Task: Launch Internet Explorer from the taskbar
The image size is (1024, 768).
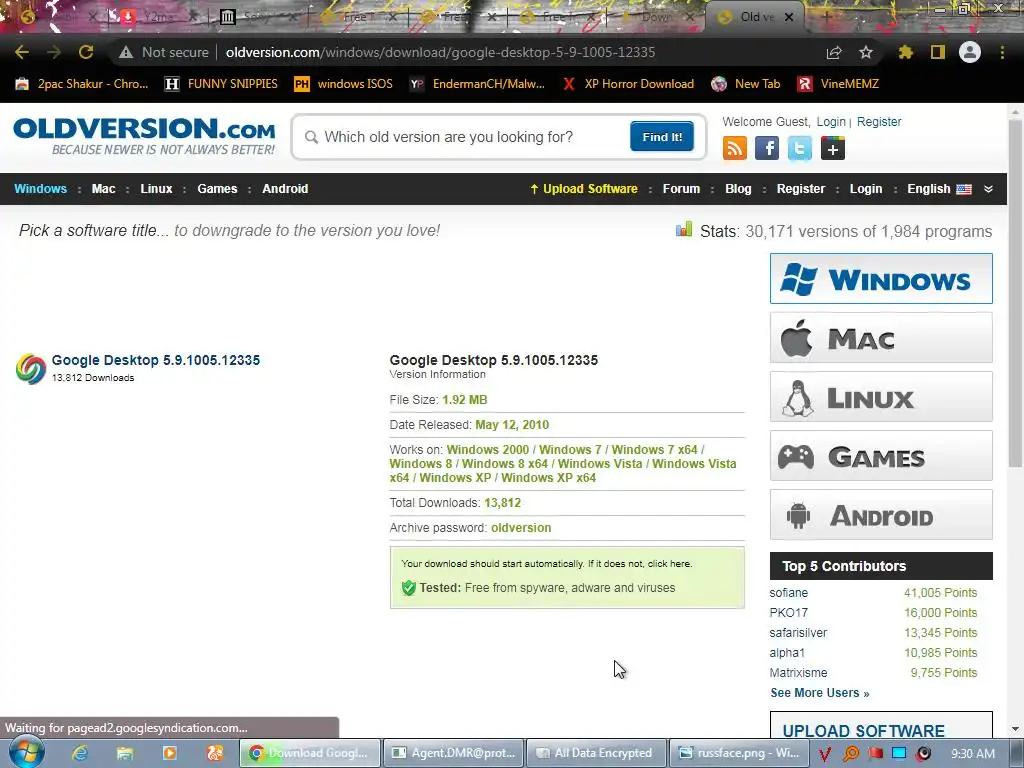Action: point(80,753)
